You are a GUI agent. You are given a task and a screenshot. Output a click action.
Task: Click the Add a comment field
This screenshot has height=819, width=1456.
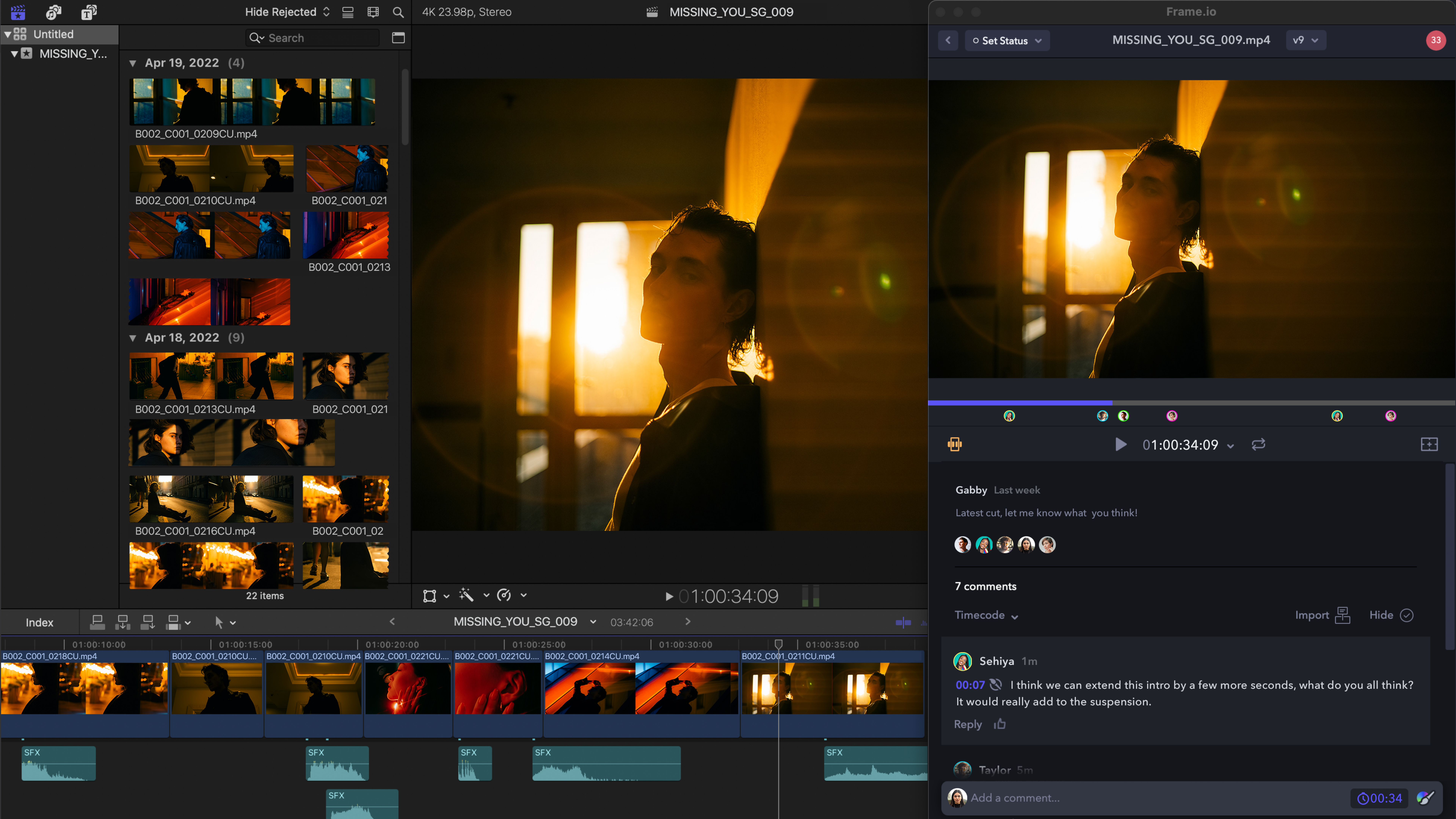coord(1153,798)
